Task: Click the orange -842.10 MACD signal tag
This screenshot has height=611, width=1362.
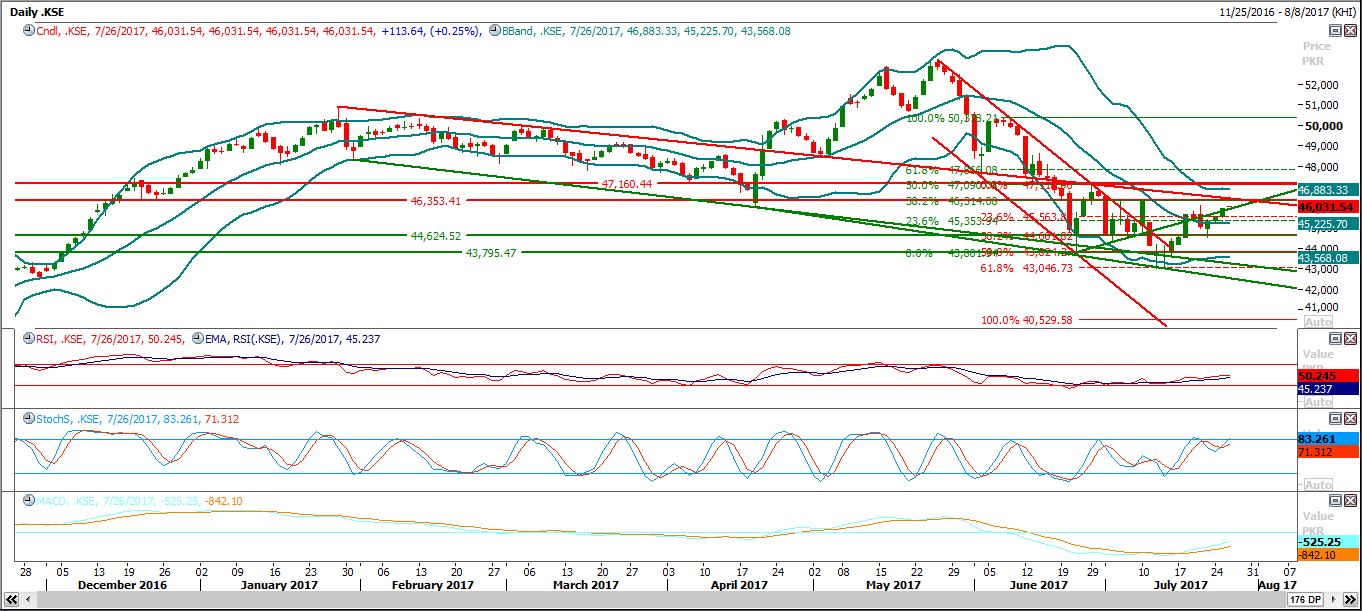Action: 1327,554
